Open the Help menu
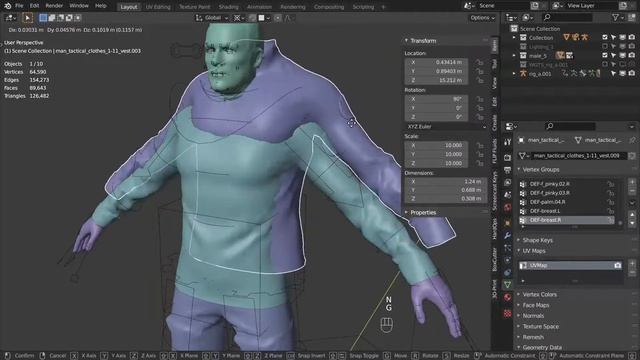Viewport: 640px width, 360px height. pos(100,6)
